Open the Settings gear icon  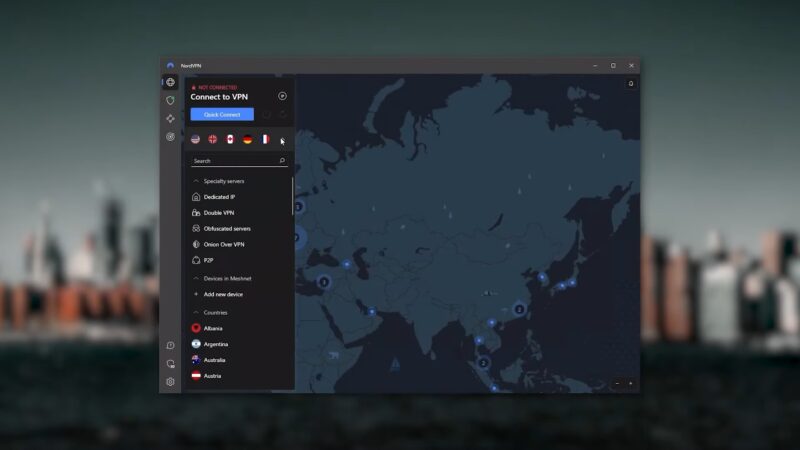(x=170, y=382)
